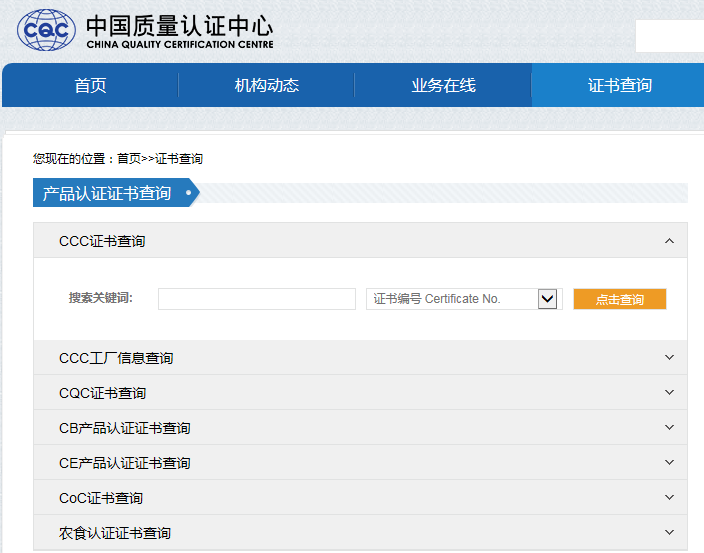Go to the 首页 navigation tab
This screenshot has height=553, width=704.
pyautogui.click(x=90, y=85)
